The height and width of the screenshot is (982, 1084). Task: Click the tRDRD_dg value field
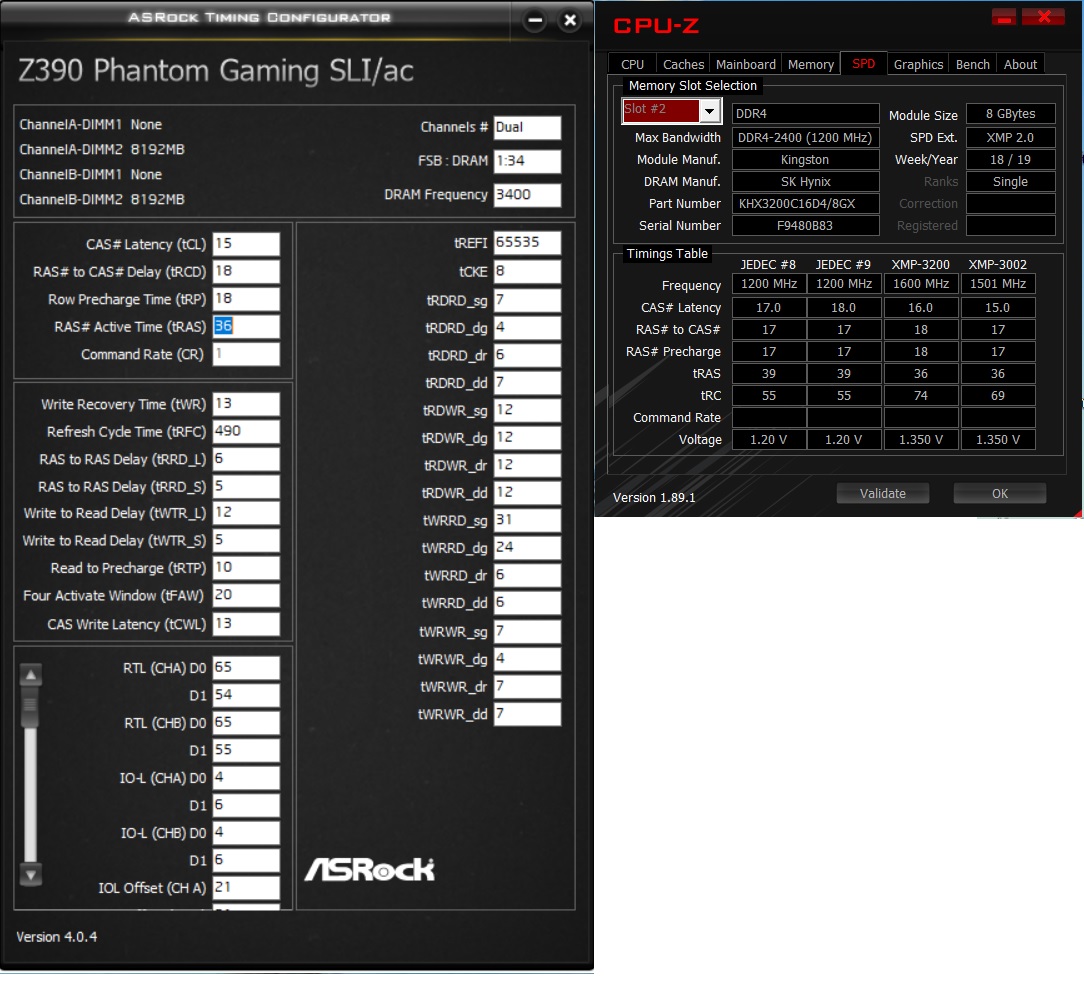click(x=527, y=328)
